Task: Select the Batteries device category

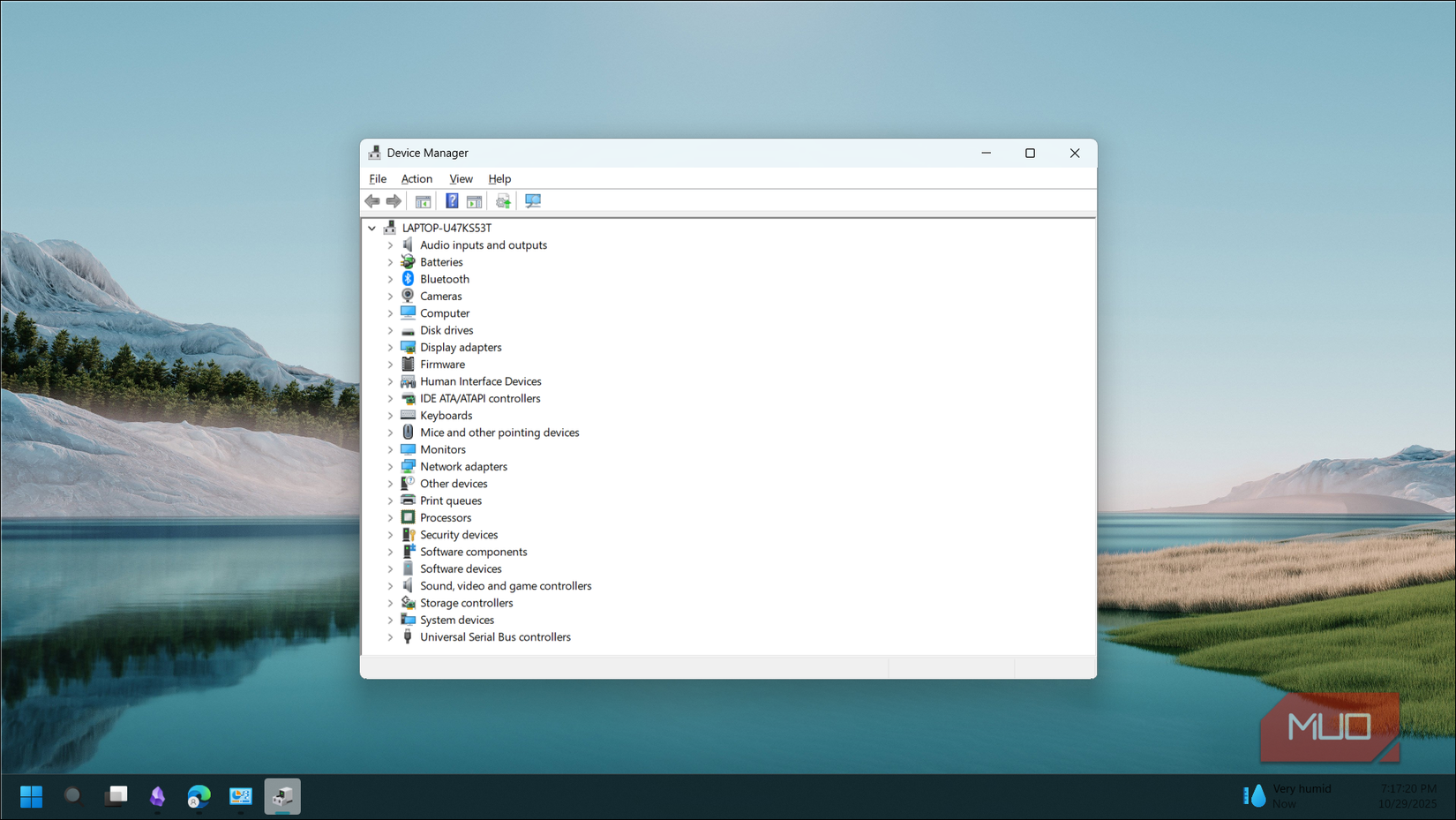Action: click(x=439, y=261)
